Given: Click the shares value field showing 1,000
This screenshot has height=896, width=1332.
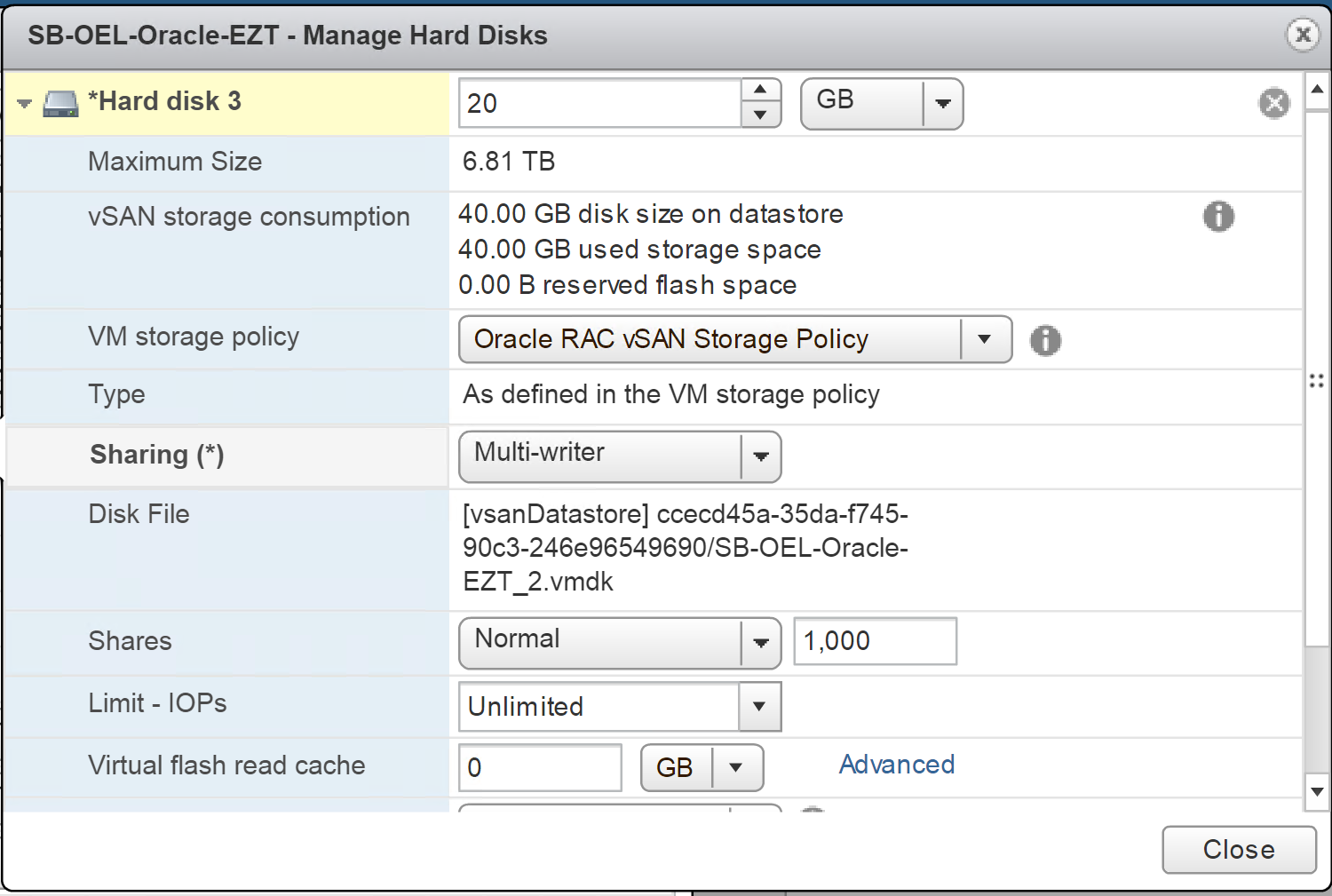Looking at the screenshot, I should click(875, 641).
